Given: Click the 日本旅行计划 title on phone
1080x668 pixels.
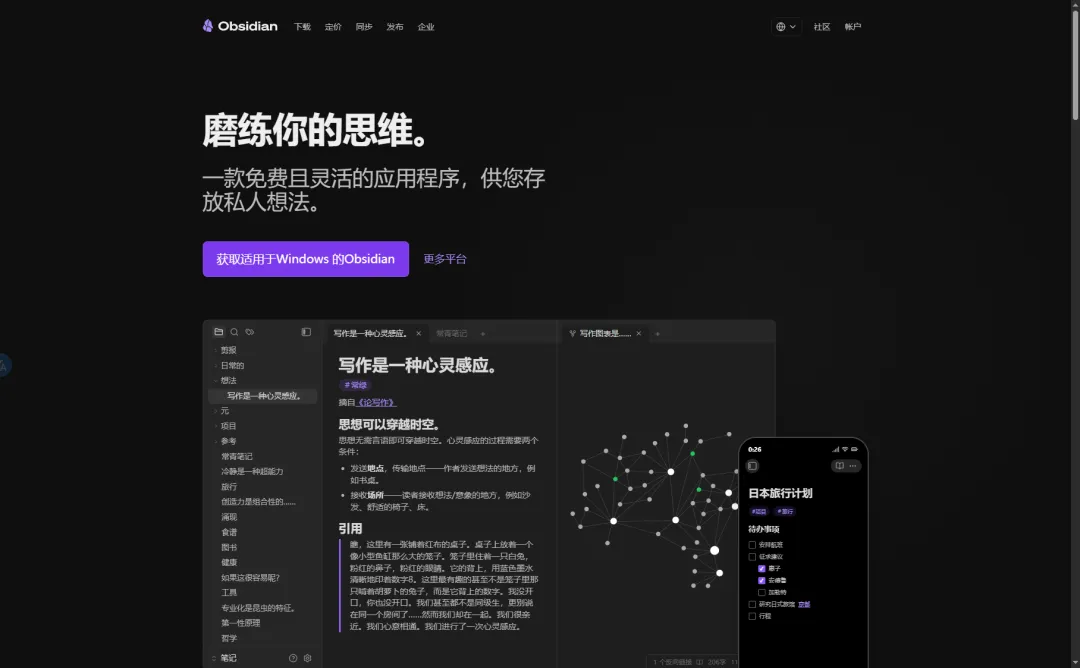Looking at the screenshot, I should tap(780, 494).
